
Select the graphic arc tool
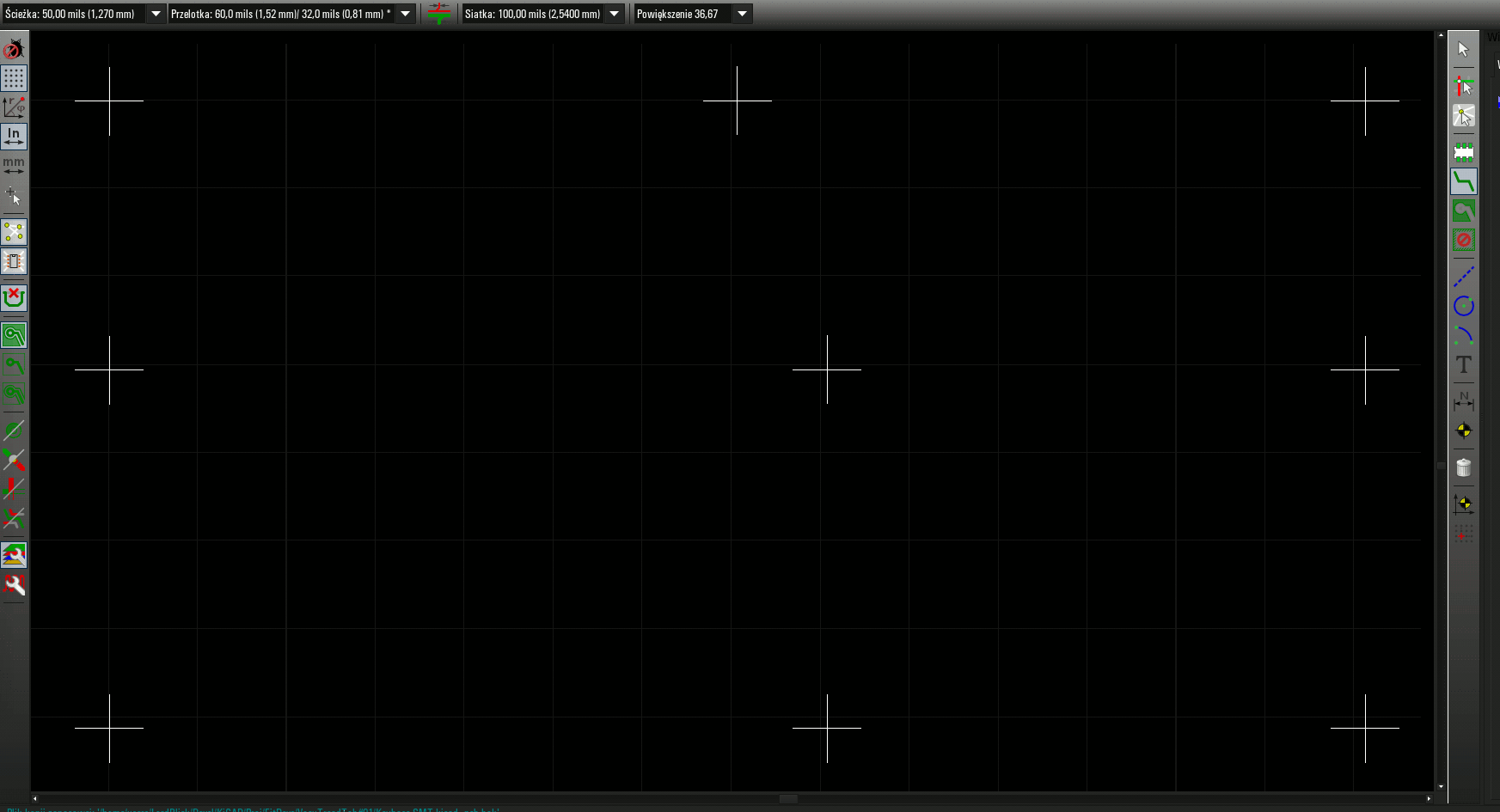click(1464, 335)
